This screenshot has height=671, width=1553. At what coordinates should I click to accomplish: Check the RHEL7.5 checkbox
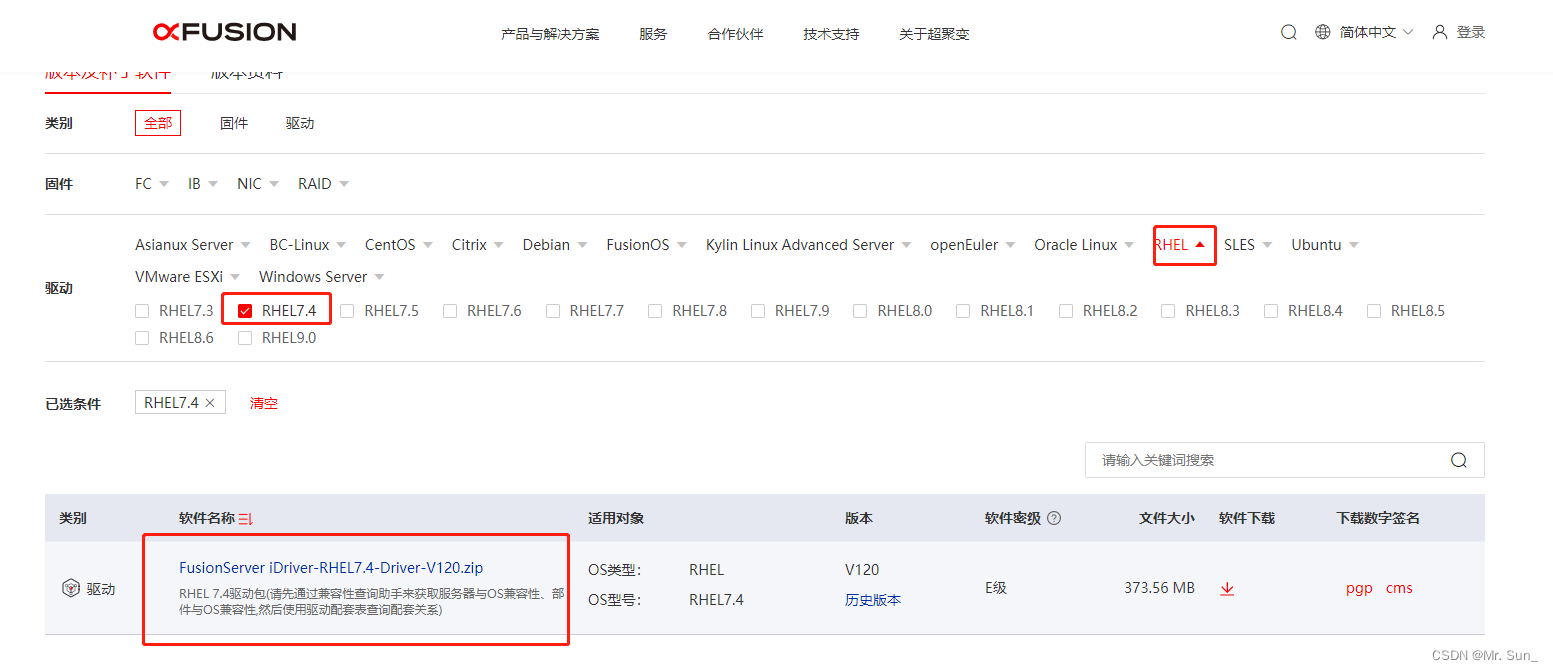coord(347,311)
